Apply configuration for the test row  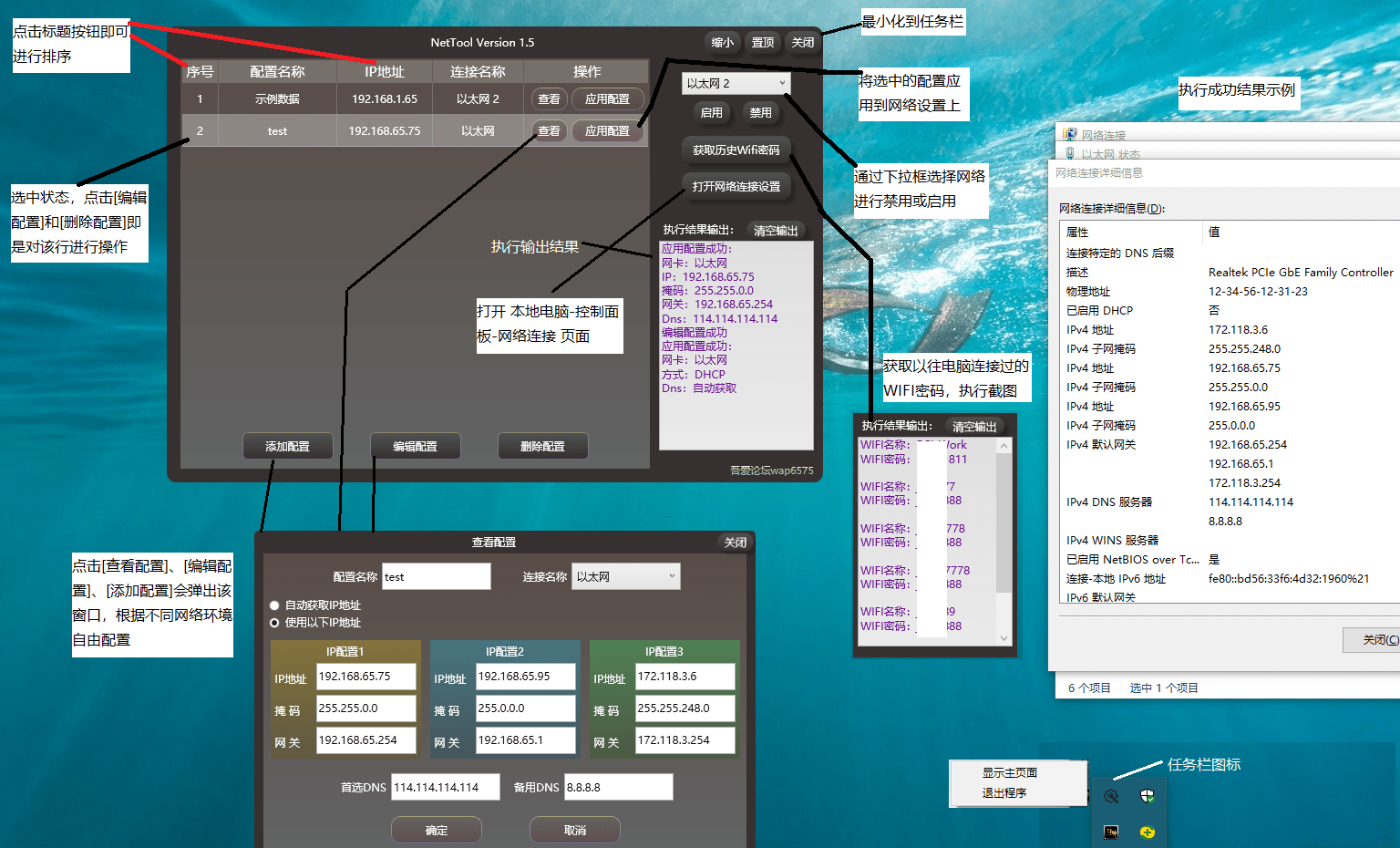[x=607, y=131]
